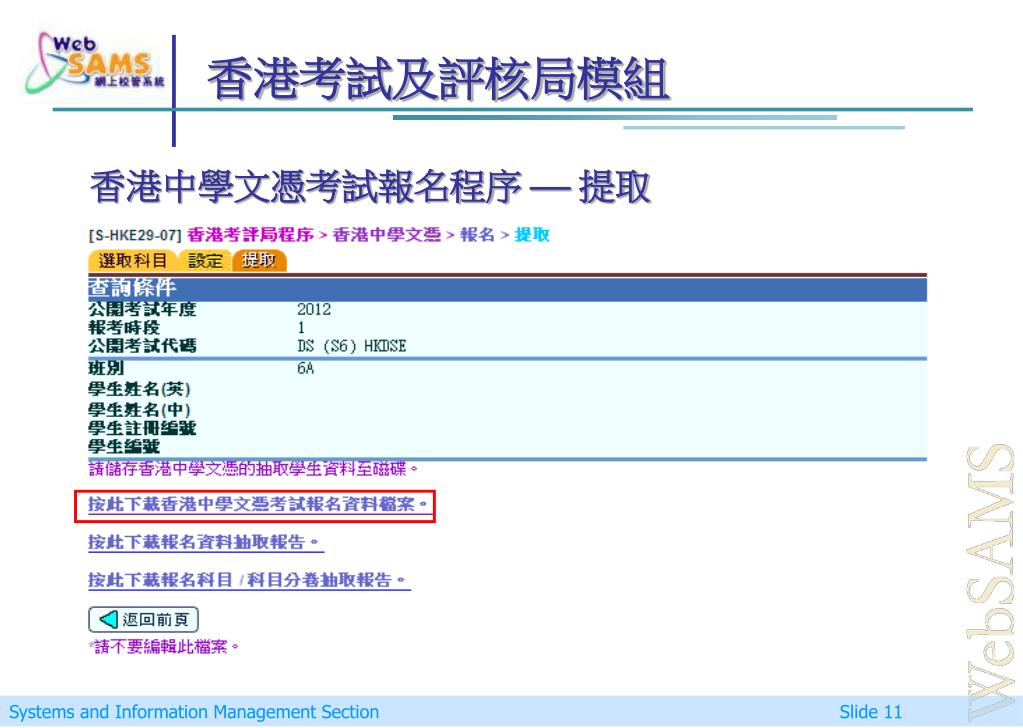Click the 學生姓名(中) label
Viewport: 1023px width, 728px height.
(140, 410)
